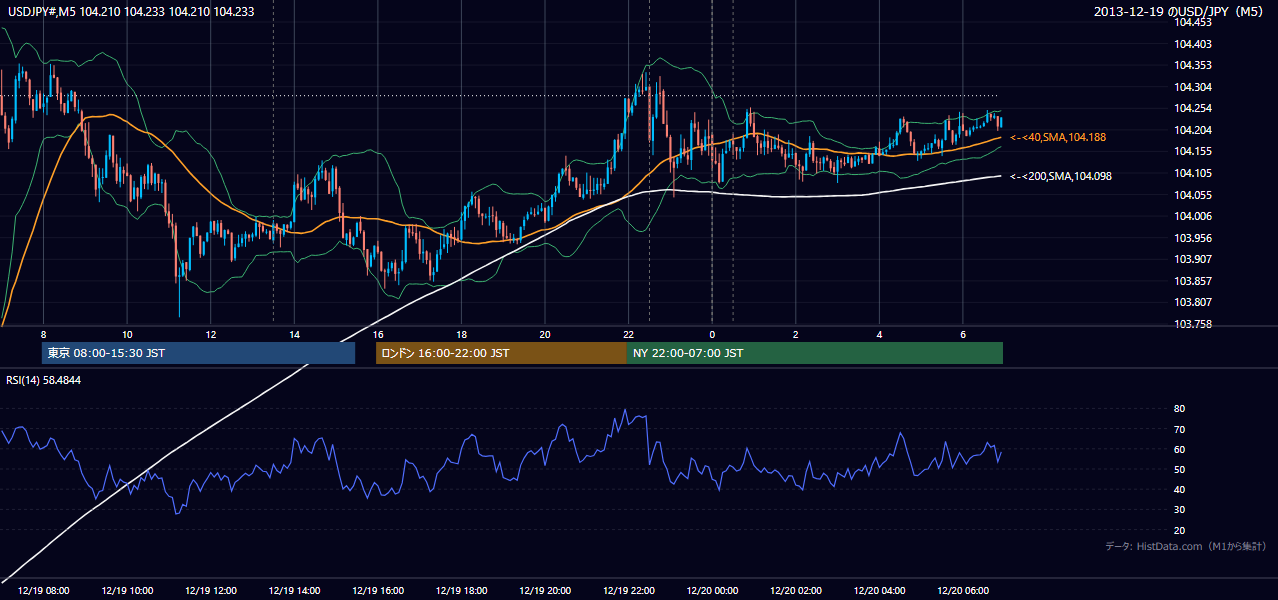Click the 103.857 price axis label

[x=1194, y=281]
